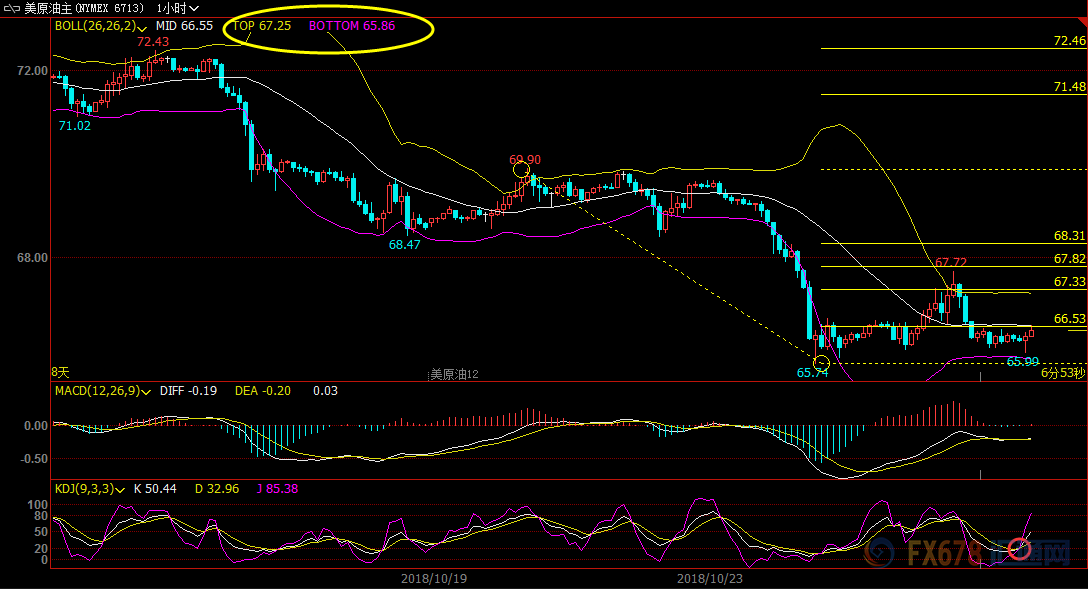
Task: Click the 69.90 high price label
Action: (525, 160)
